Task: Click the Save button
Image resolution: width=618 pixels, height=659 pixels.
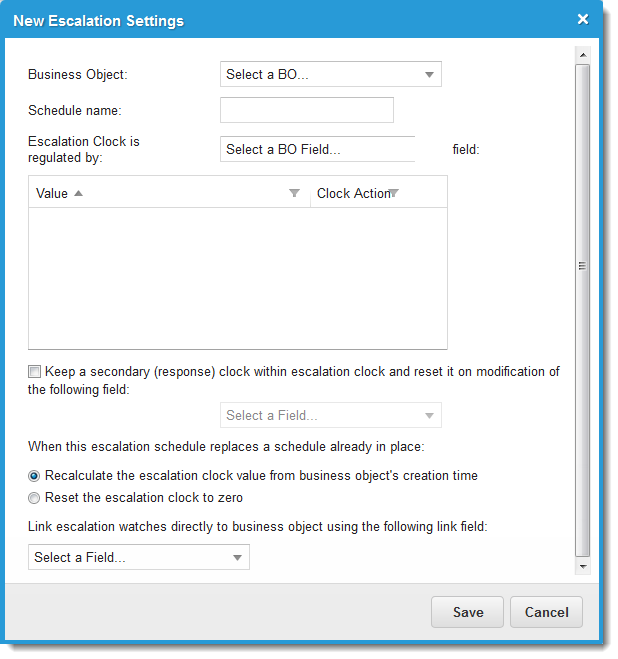Action: coord(467,612)
